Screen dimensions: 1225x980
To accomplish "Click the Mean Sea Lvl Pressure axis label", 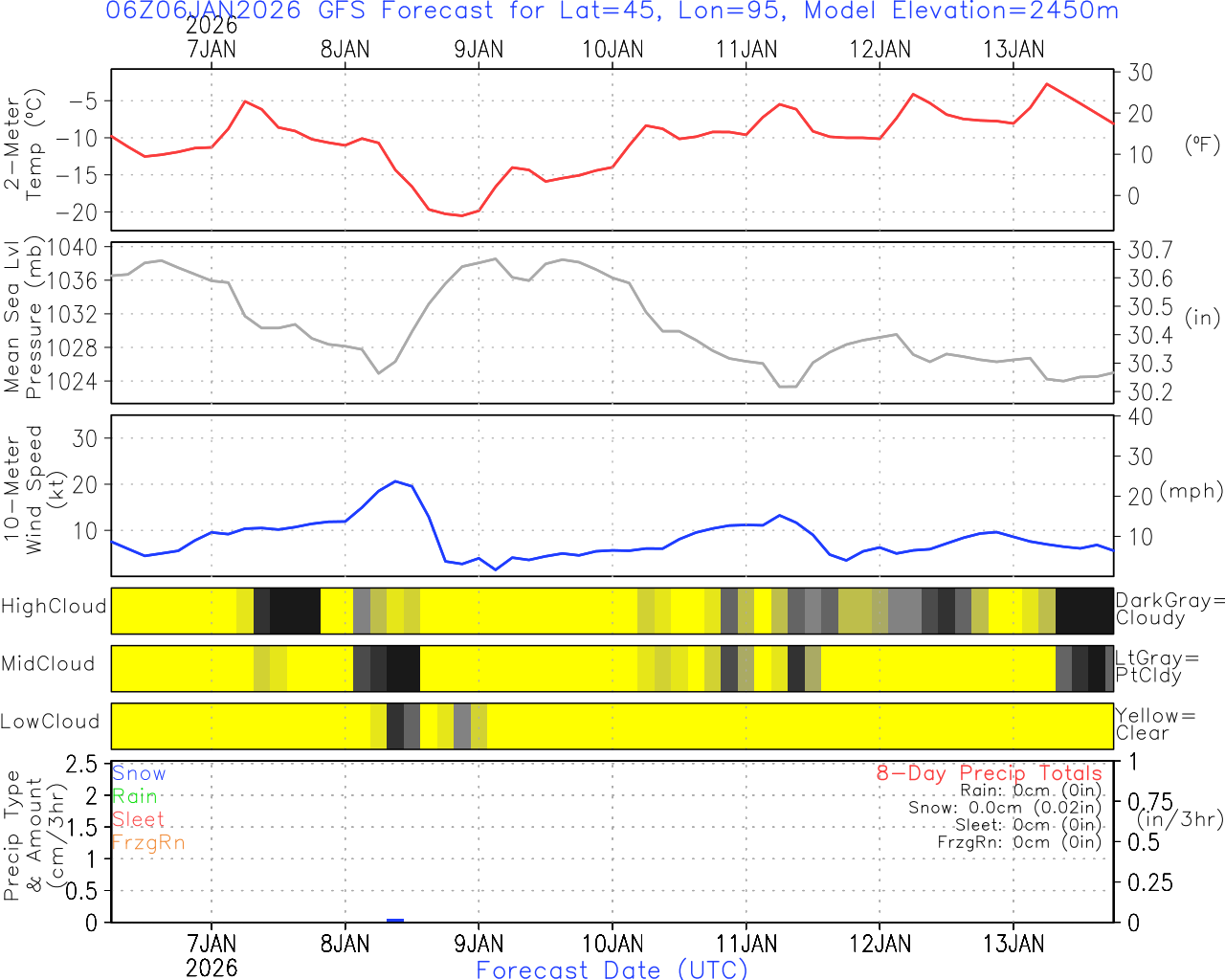I will point(23,318).
